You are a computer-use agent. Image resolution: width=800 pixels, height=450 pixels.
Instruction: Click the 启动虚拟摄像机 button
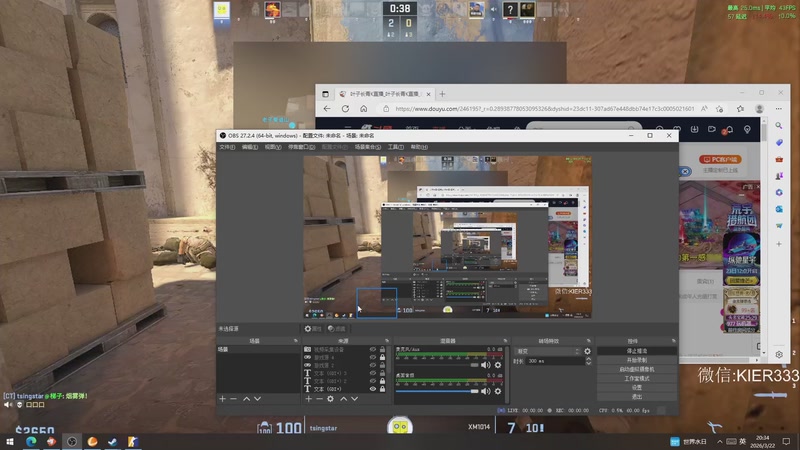click(637, 369)
